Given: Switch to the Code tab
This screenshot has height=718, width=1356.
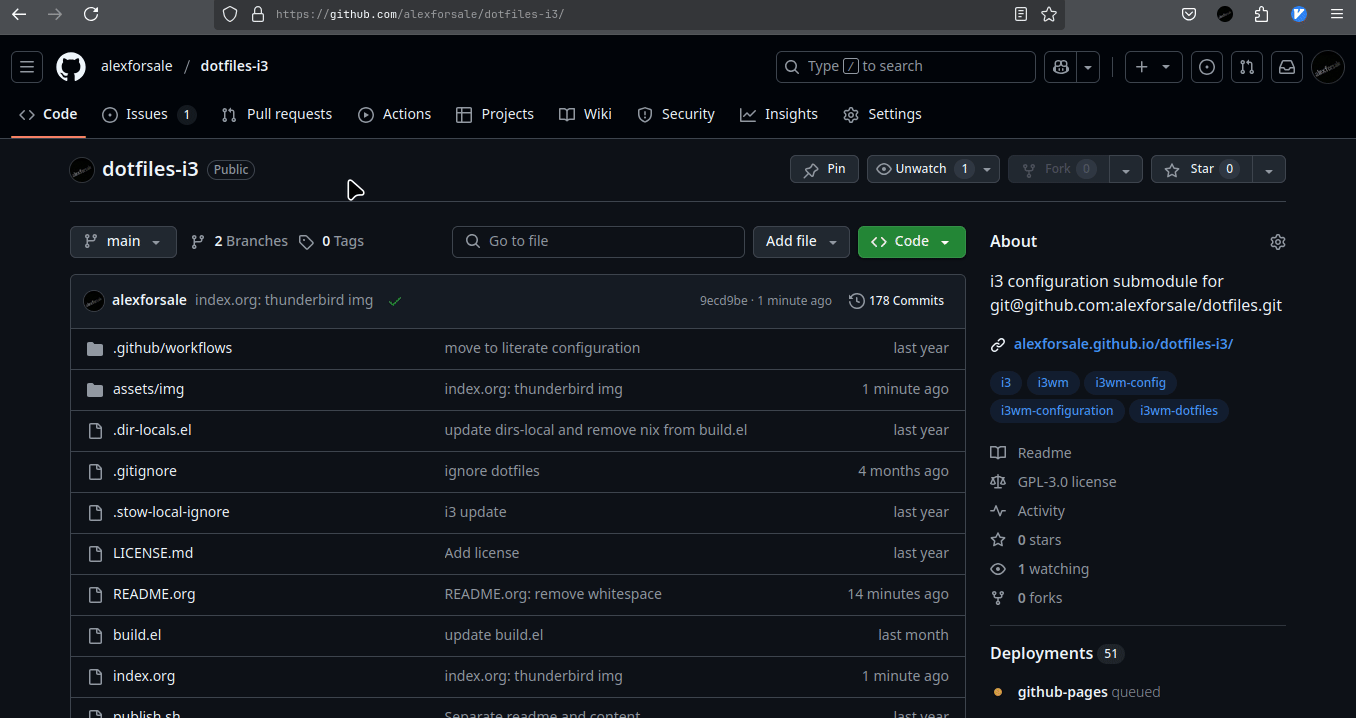Looking at the screenshot, I should pyautogui.click(x=48, y=114).
